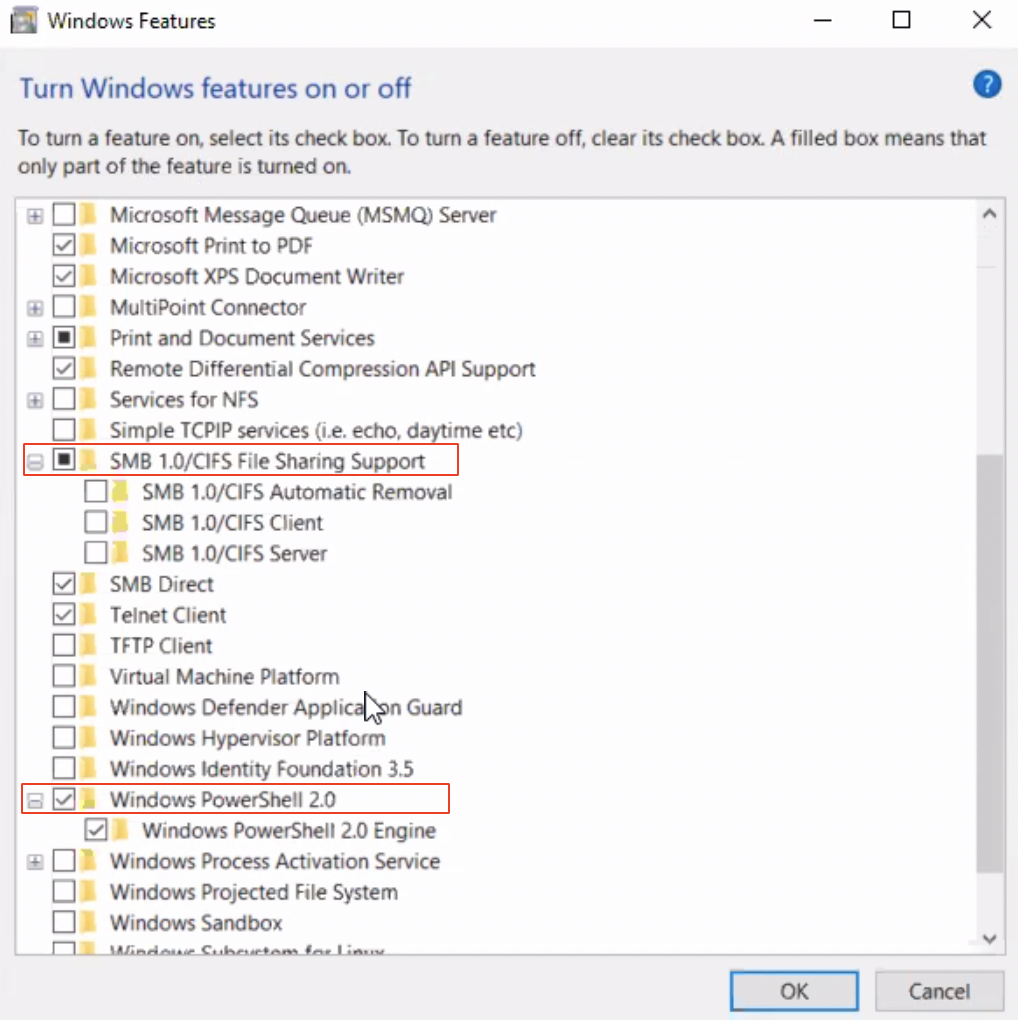
Task: Check Simple TCPIP services checkbox
Action: (x=64, y=429)
